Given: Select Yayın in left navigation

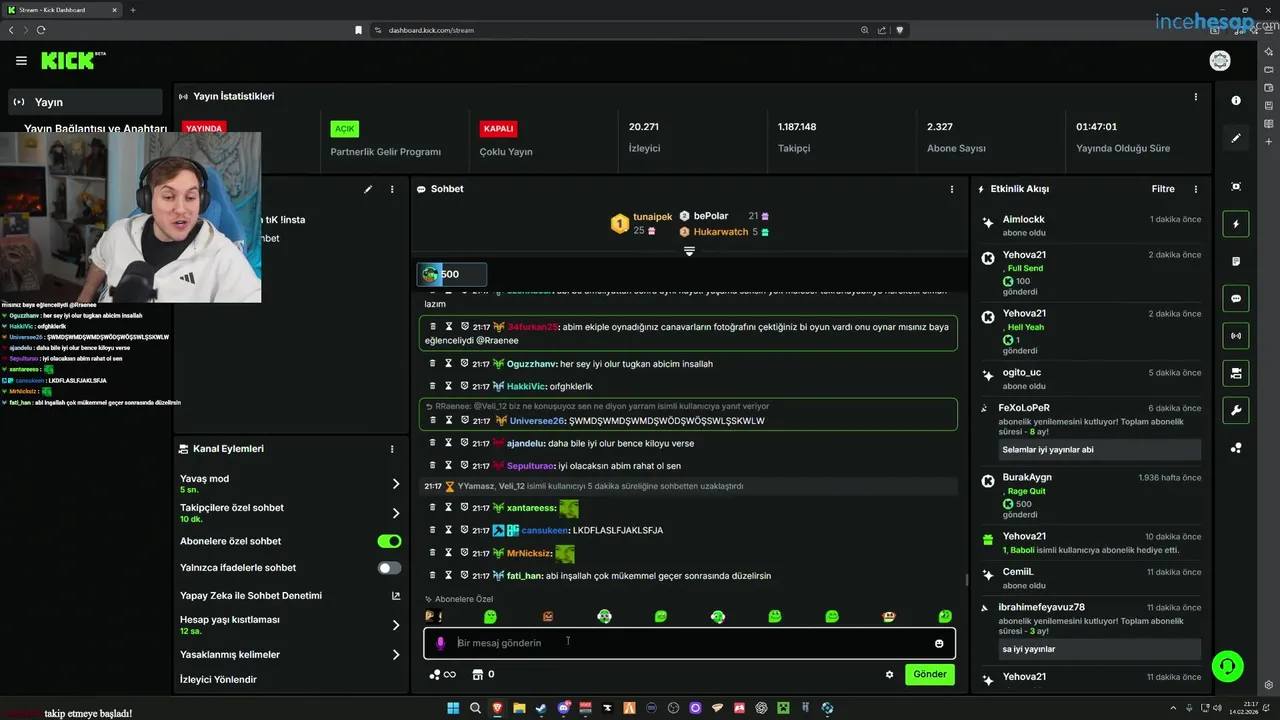Looking at the screenshot, I should coord(85,102).
